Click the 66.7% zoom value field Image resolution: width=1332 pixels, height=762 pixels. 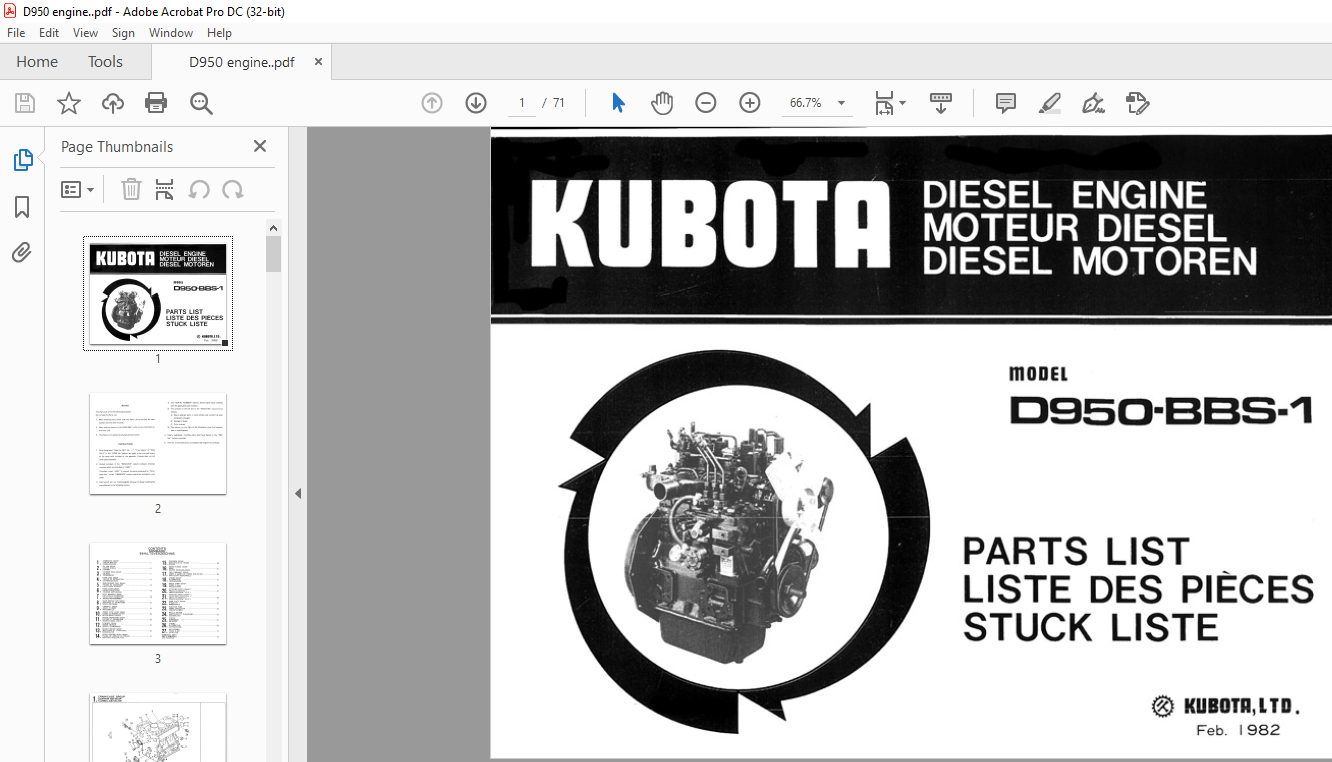(x=805, y=103)
